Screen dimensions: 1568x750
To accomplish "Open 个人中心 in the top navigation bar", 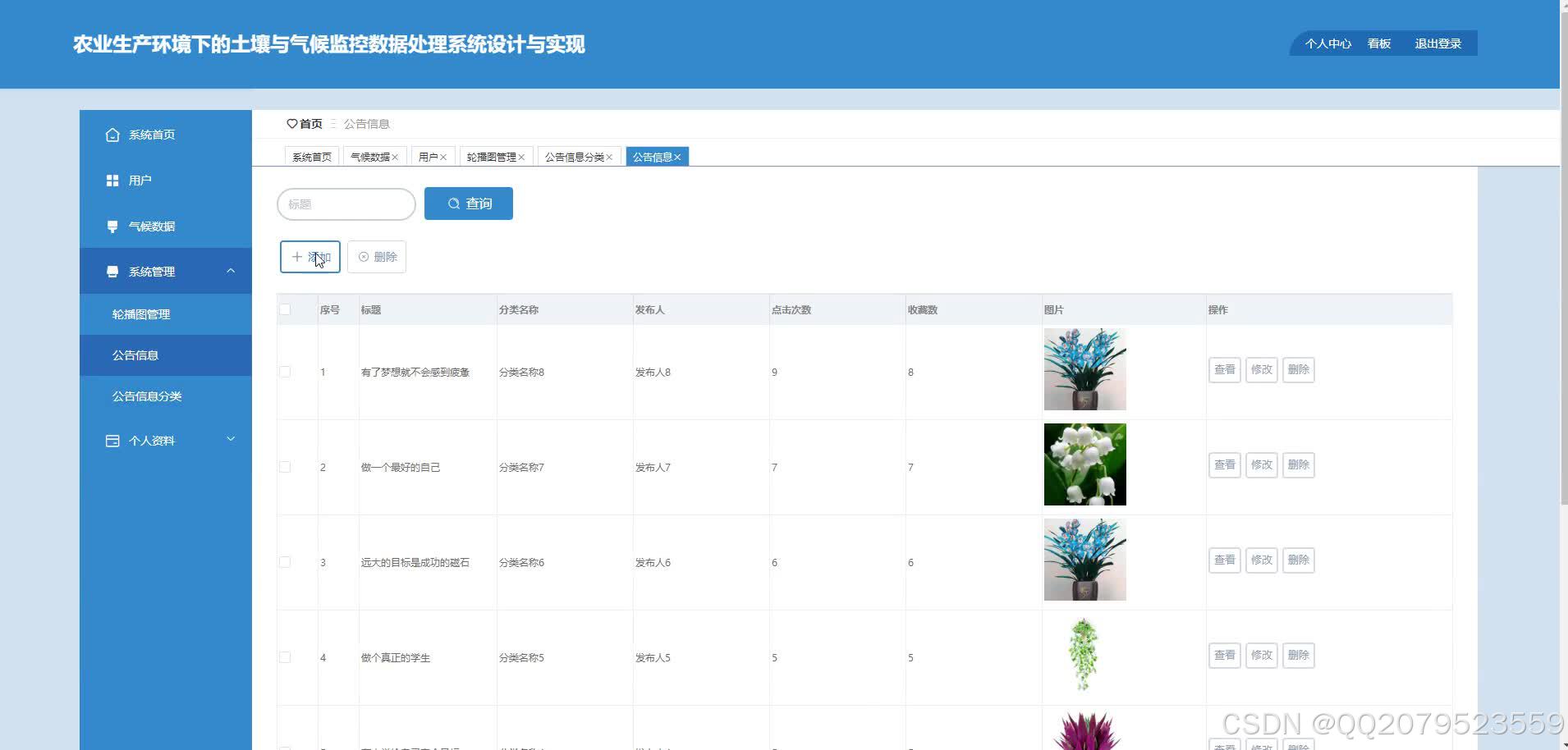I will (x=1327, y=43).
